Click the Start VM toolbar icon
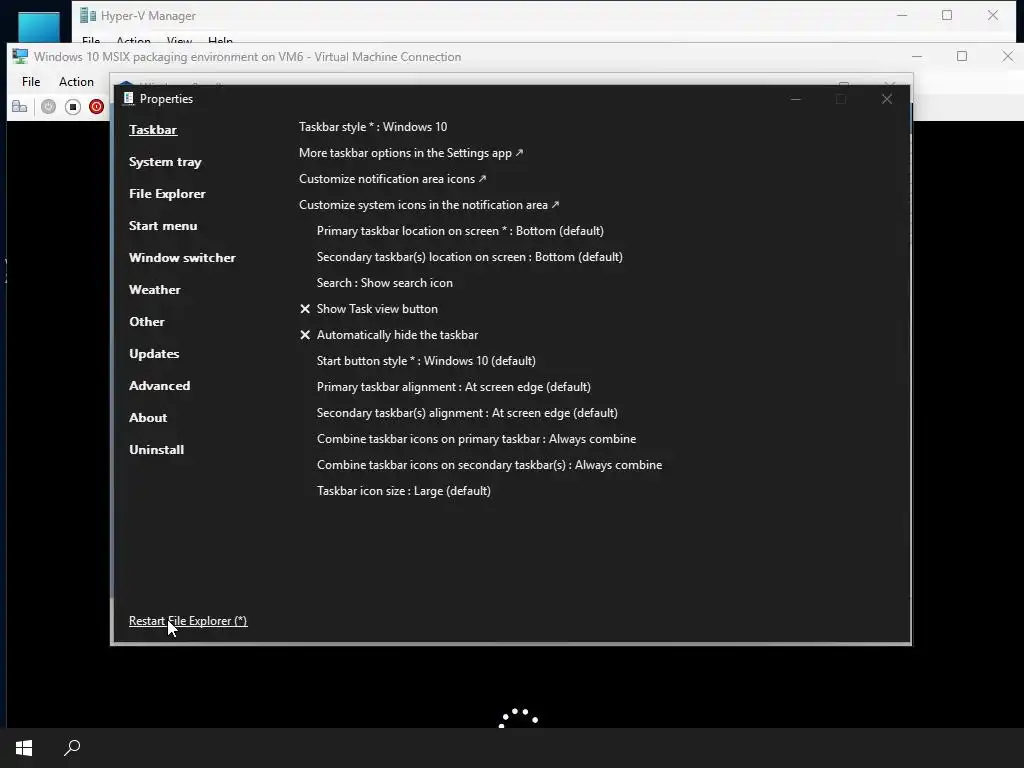 [x=48, y=106]
